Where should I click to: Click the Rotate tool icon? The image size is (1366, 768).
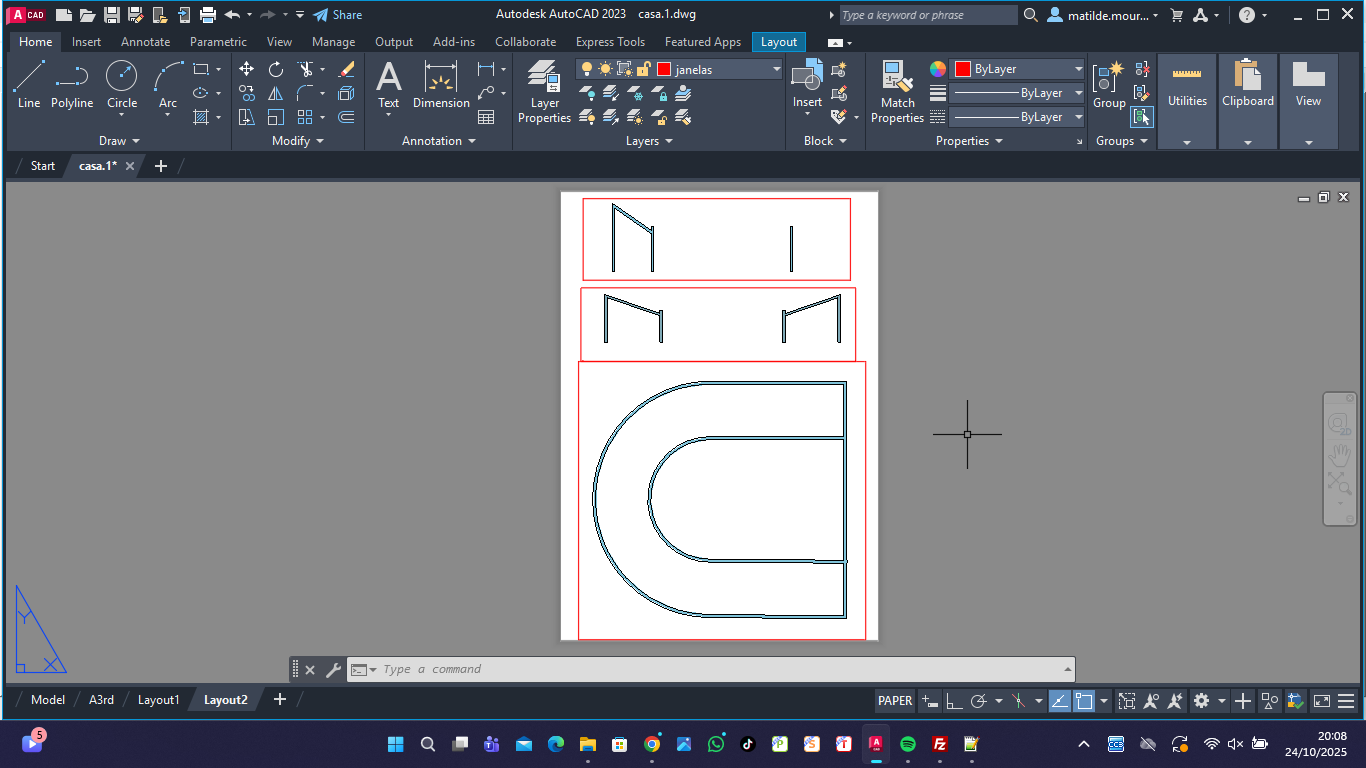[x=276, y=69]
